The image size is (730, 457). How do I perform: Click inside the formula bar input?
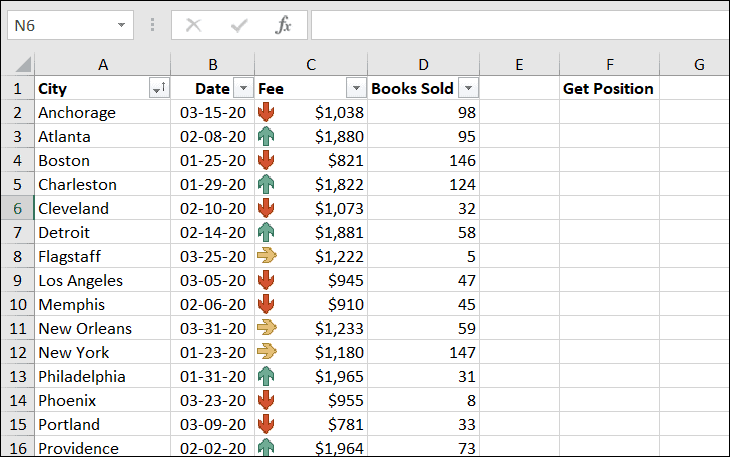[x=520, y=25]
